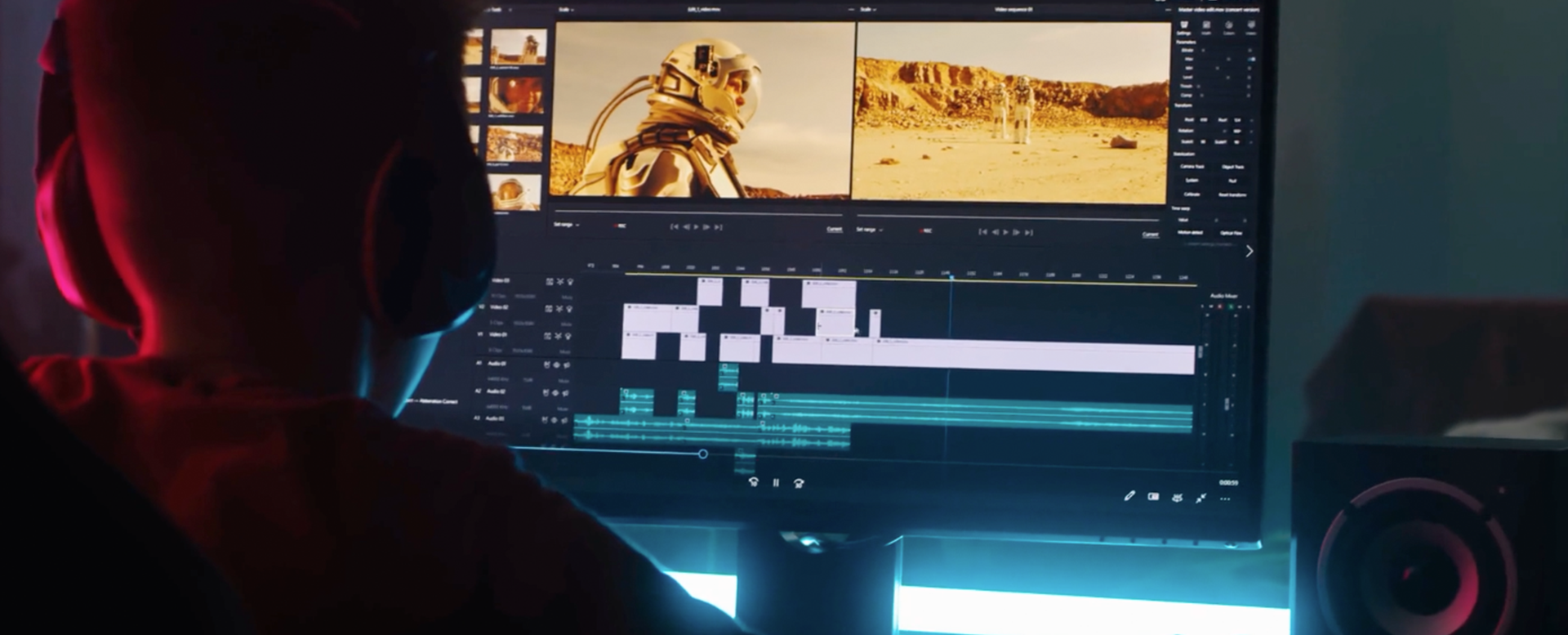Click the Current link under left viewer
The width and height of the screenshot is (1568, 635).
pos(834,229)
